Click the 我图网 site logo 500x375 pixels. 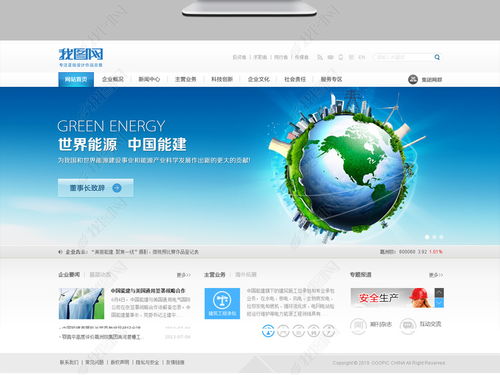[81, 57]
